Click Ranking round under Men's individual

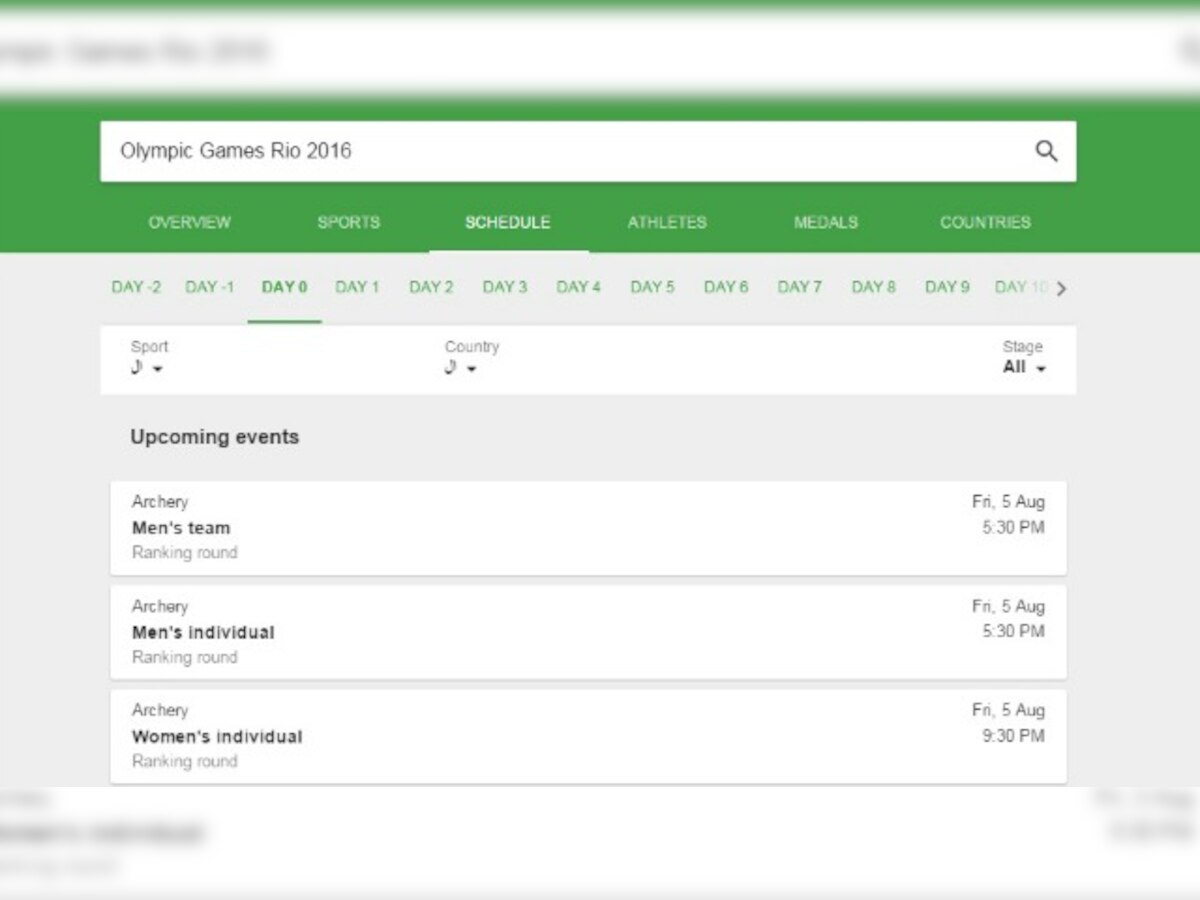185,657
